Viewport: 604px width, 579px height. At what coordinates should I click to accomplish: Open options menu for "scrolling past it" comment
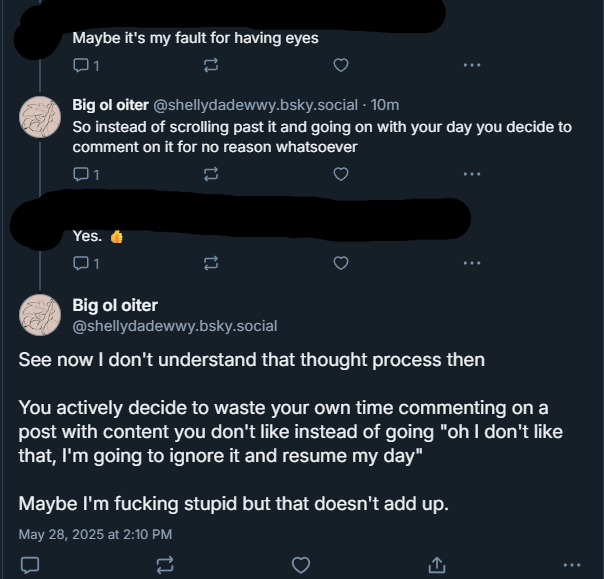(471, 174)
